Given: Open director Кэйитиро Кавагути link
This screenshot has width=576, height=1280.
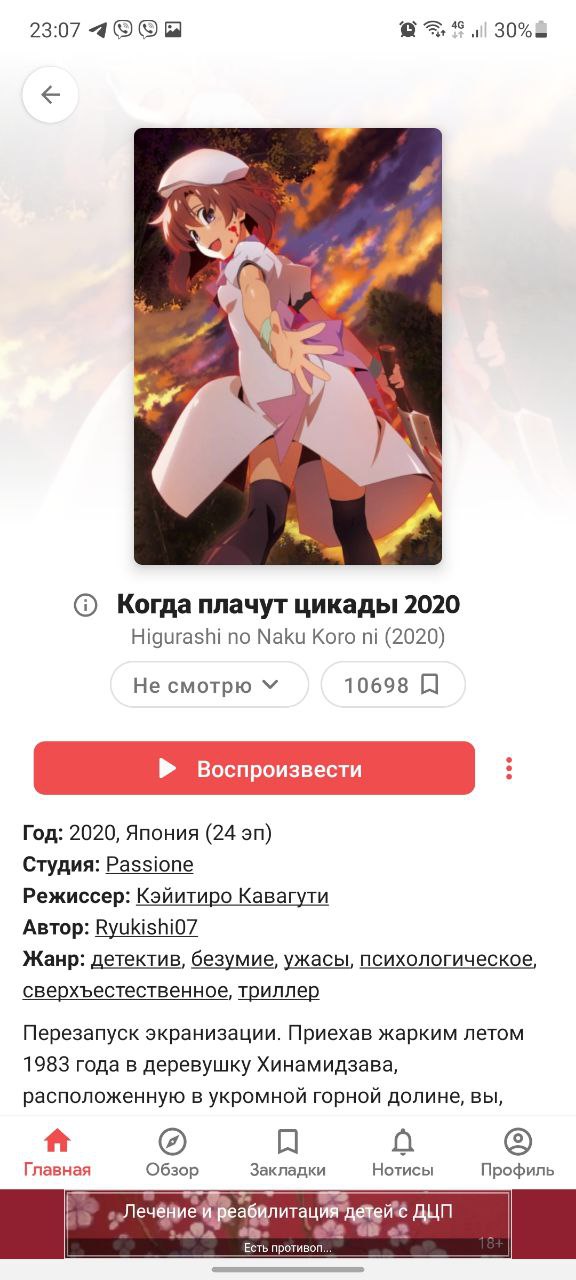Looking at the screenshot, I should (233, 896).
